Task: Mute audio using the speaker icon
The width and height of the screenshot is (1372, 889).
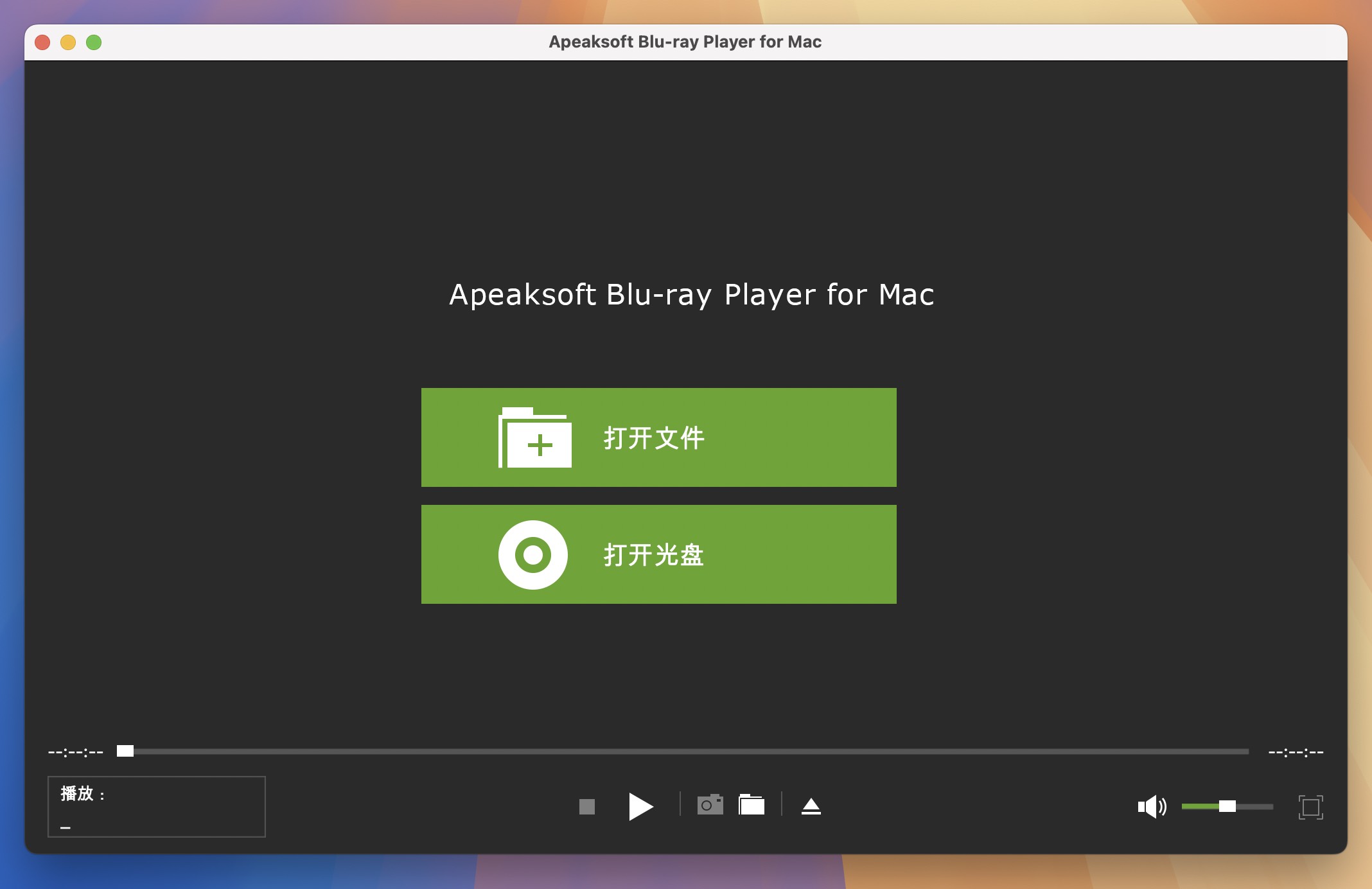Action: (x=1152, y=807)
